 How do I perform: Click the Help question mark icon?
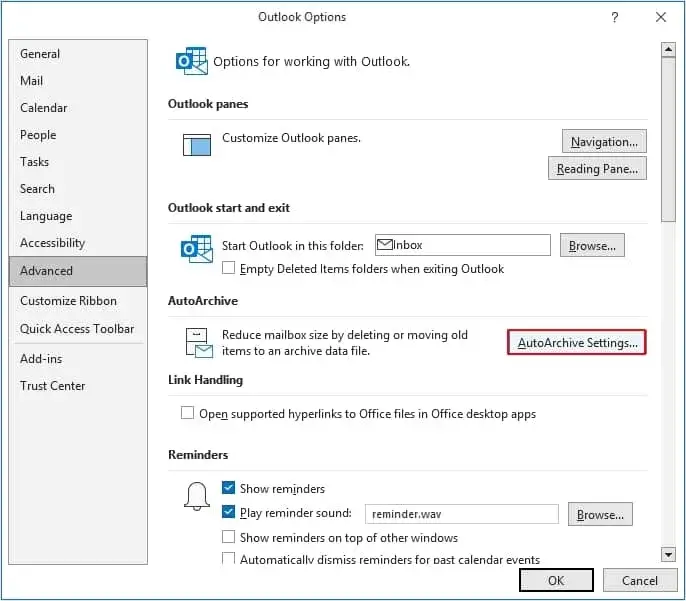pyautogui.click(x=615, y=17)
